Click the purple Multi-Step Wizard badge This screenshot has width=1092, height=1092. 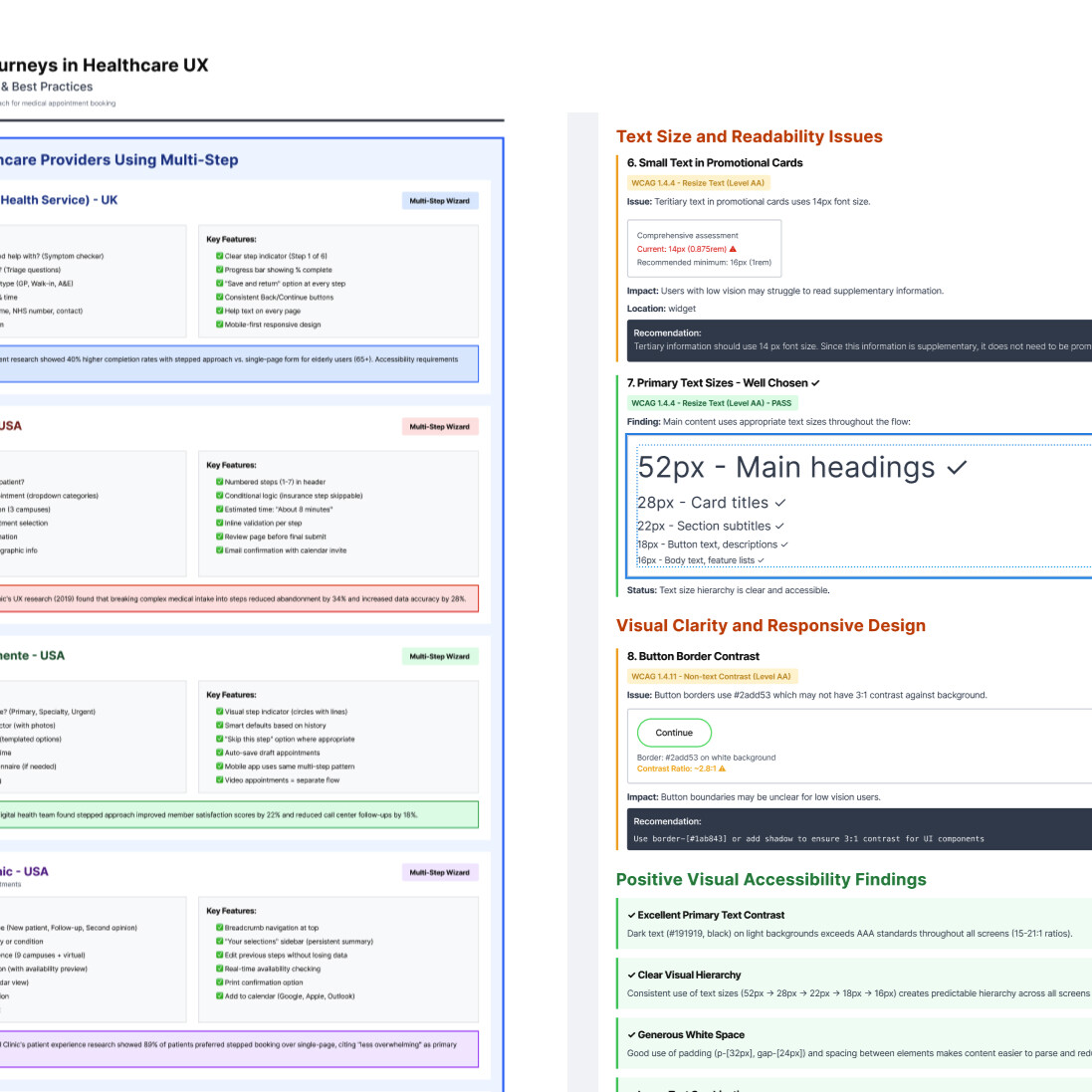coord(439,872)
